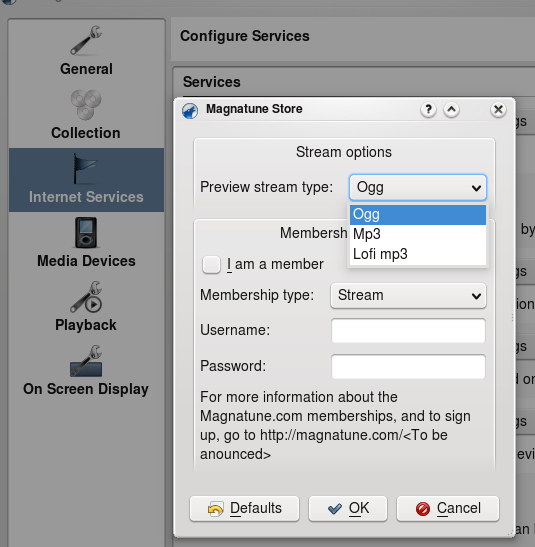Focus the Password input field
The height and width of the screenshot is (547, 535).
[x=408, y=367]
